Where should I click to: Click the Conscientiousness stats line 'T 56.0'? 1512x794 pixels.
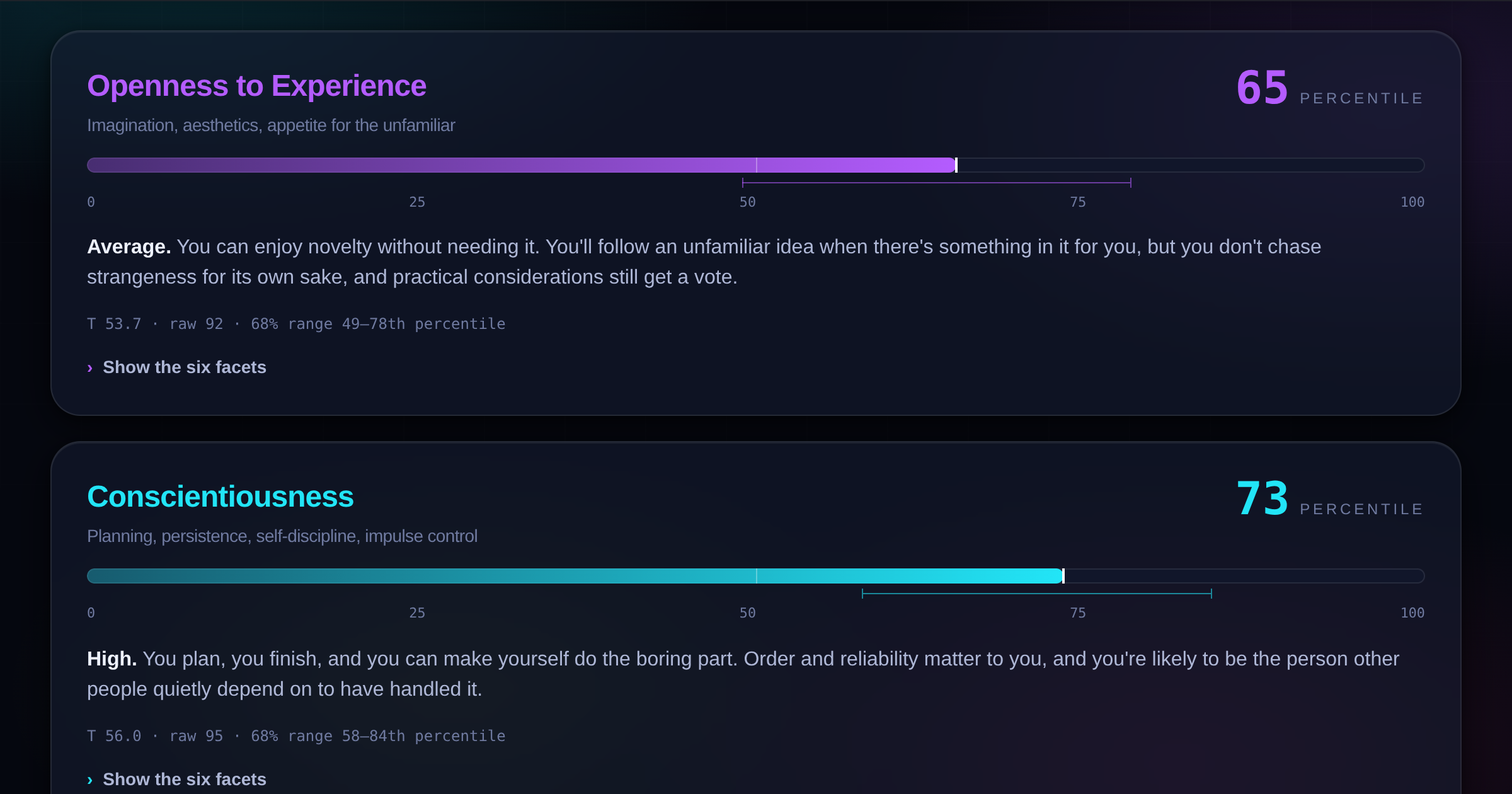(x=296, y=736)
